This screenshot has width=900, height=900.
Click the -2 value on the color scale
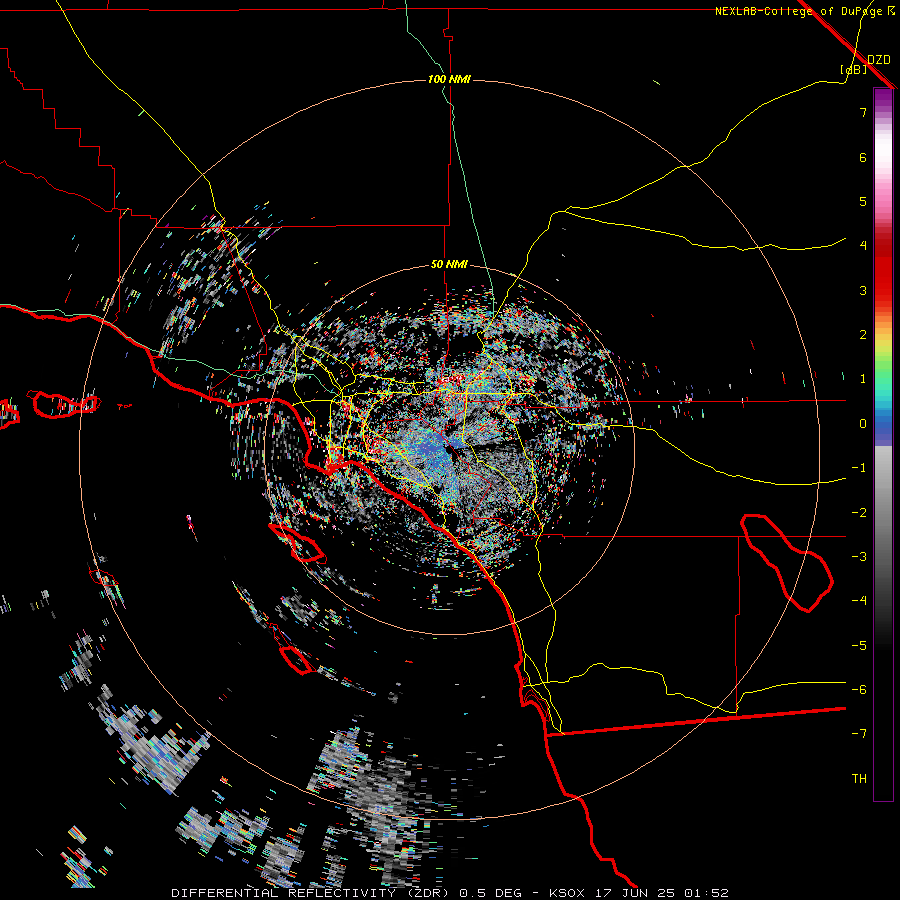(859, 513)
